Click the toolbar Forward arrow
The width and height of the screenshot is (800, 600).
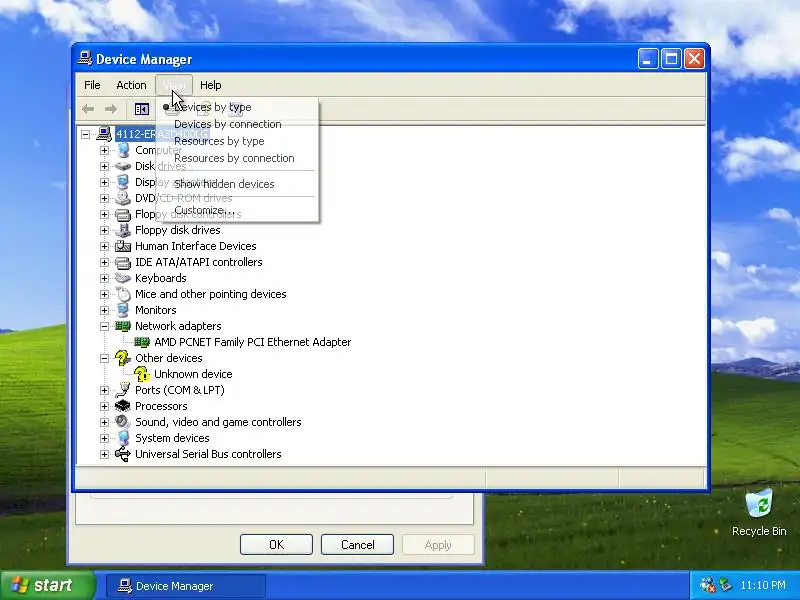point(111,109)
